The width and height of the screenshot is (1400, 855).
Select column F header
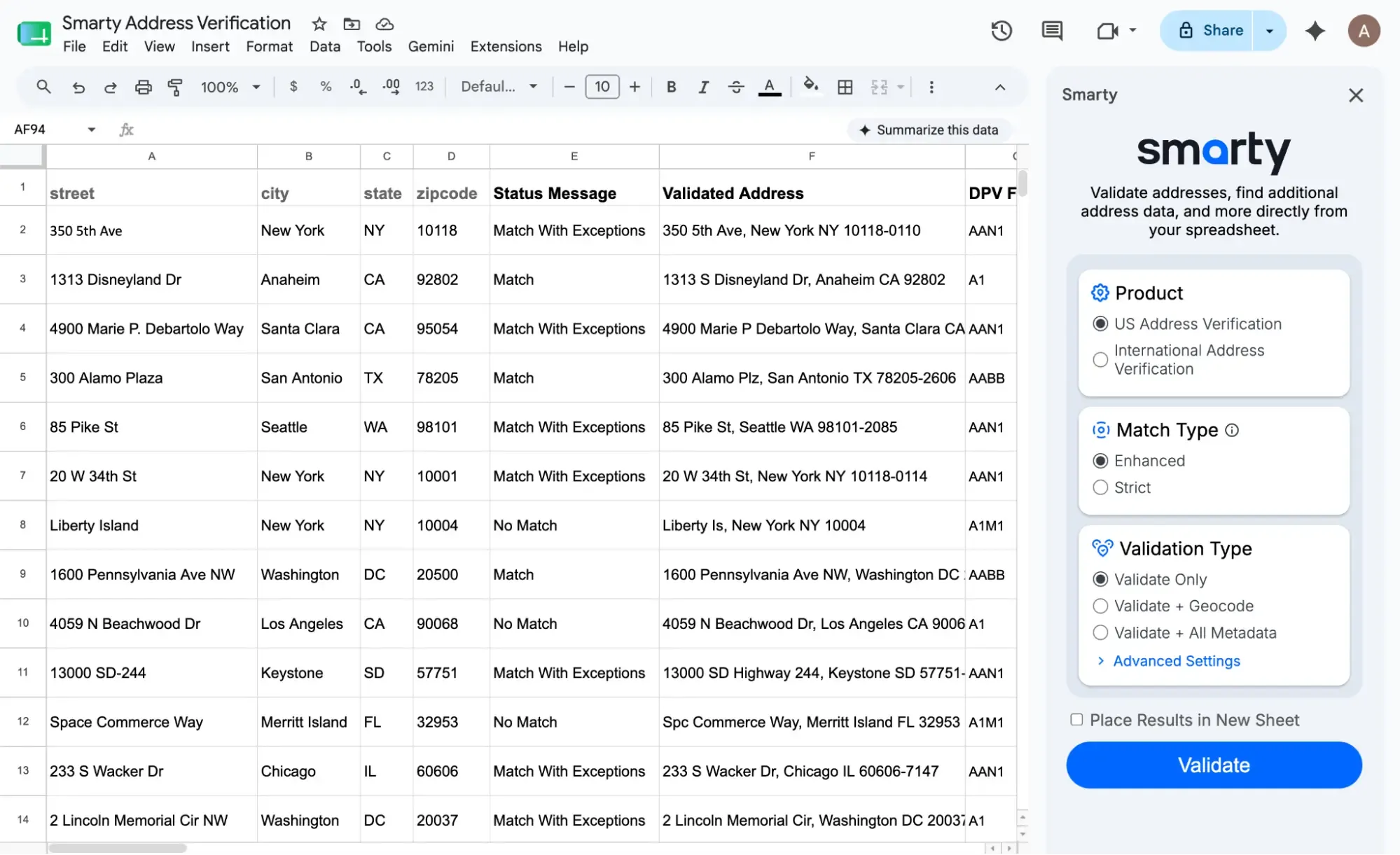[812, 156]
